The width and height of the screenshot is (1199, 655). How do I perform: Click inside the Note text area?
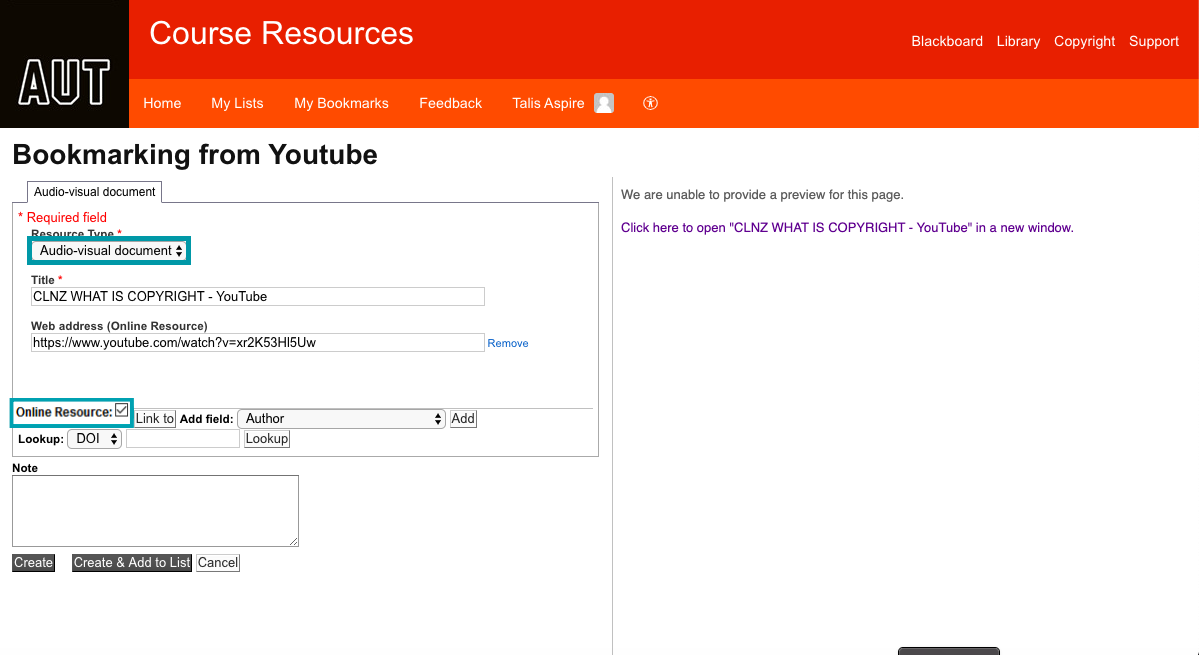pos(155,510)
